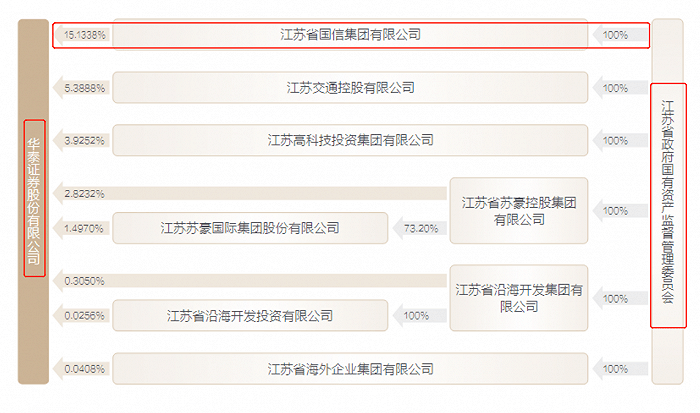The height and width of the screenshot is (413, 700).
Task: Click the 3.9252% shareholding arrow
Action: pyautogui.click(x=82, y=140)
